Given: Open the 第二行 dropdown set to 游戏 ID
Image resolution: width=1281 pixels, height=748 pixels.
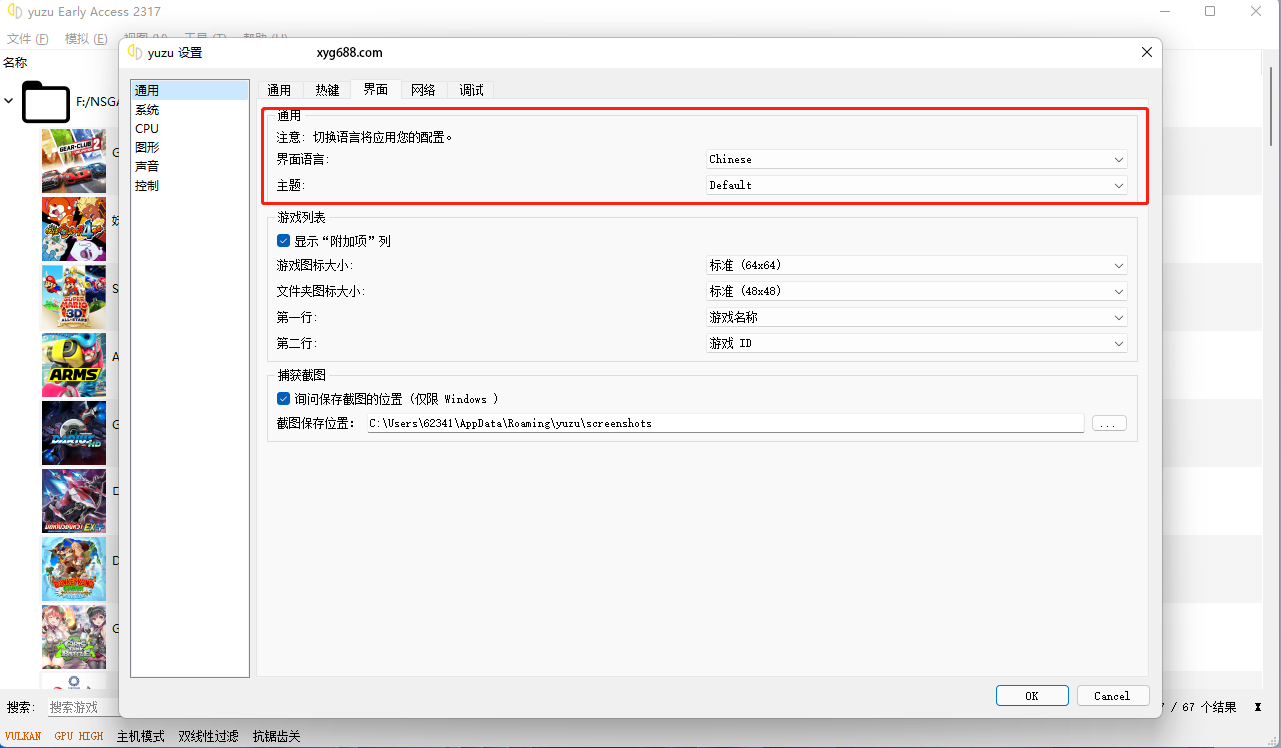Looking at the screenshot, I should pos(916,343).
